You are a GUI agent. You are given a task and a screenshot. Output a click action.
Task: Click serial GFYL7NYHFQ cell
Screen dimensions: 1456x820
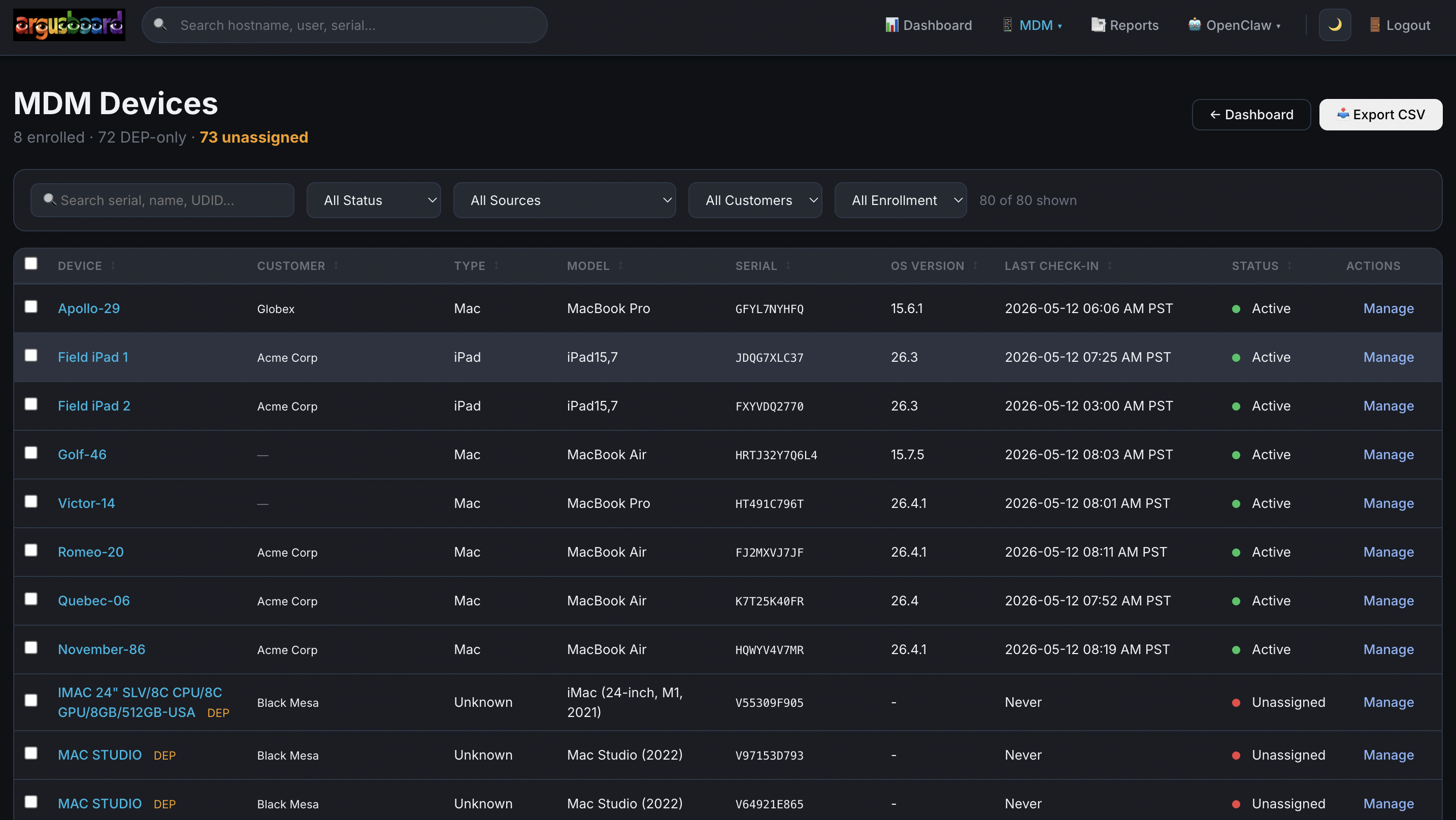tap(769, 309)
